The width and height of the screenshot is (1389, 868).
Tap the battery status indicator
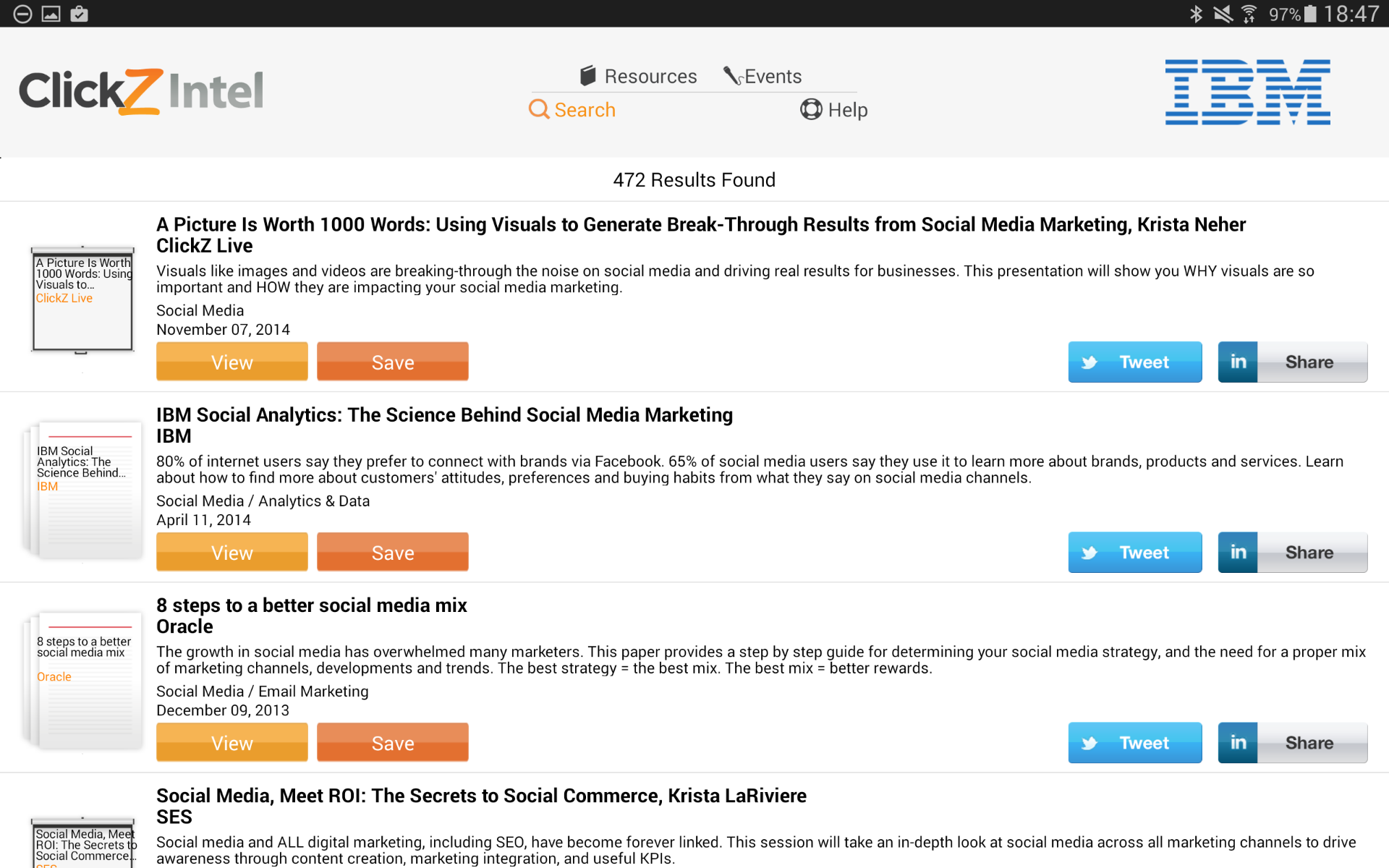pyautogui.click(x=1311, y=13)
